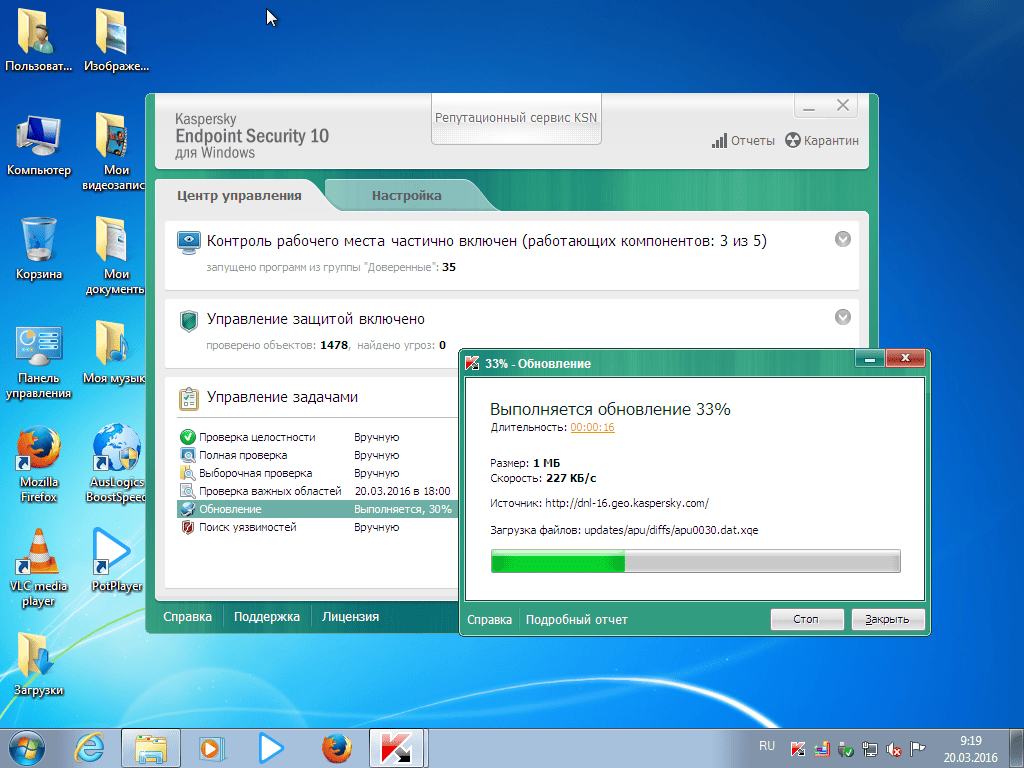The image size is (1024, 768).
Task: Open Reports bar-chart icon in Kaspersky
Action: click(719, 140)
